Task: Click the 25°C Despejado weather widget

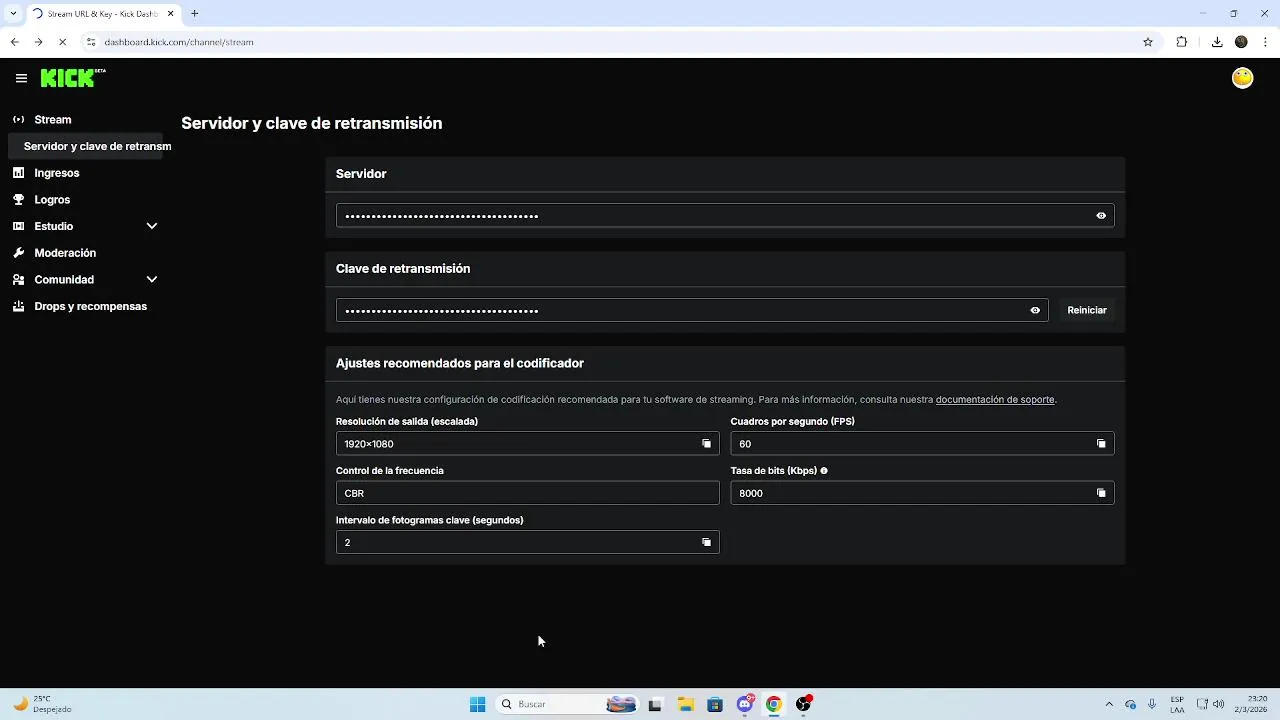Action: [42, 704]
